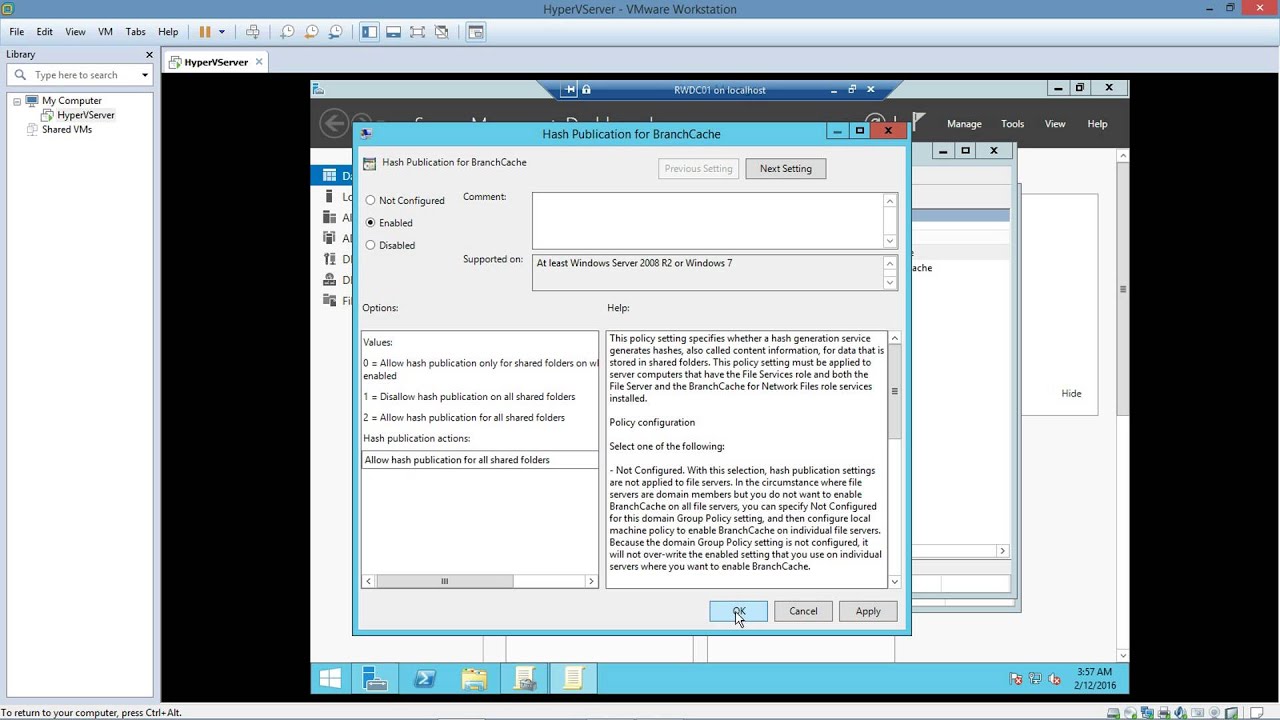This screenshot has height=720, width=1280.
Task: Open File Explorer from the taskbar
Action: coord(474,679)
